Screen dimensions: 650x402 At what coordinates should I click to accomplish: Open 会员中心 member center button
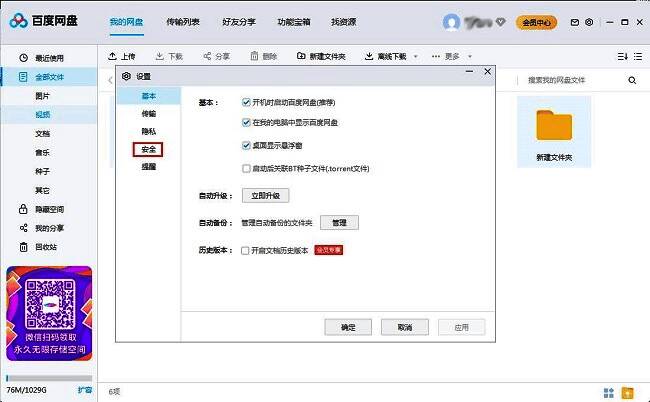536,22
